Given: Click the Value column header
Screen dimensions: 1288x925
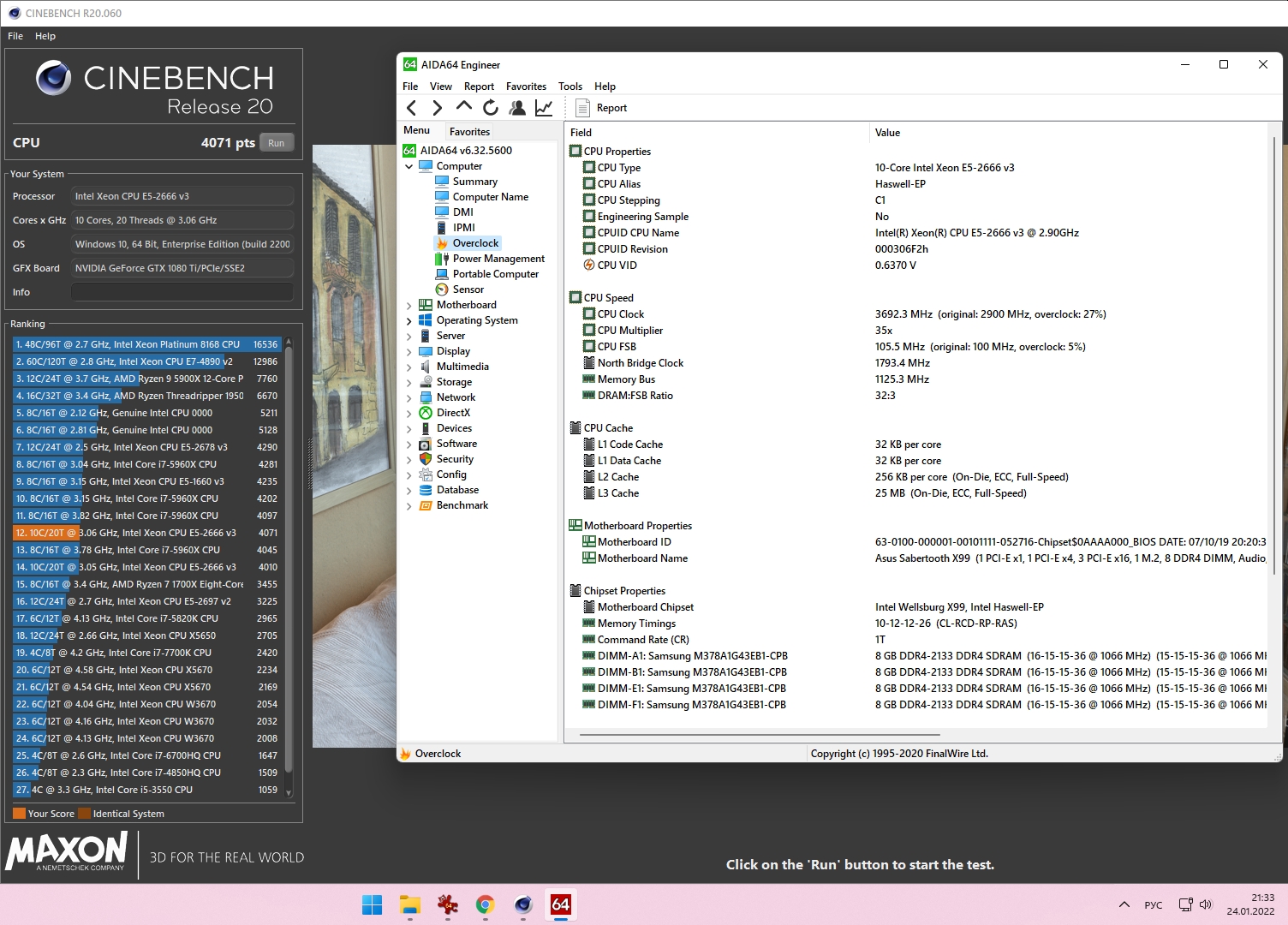Looking at the screenshot, I should tap(1067, 133).
